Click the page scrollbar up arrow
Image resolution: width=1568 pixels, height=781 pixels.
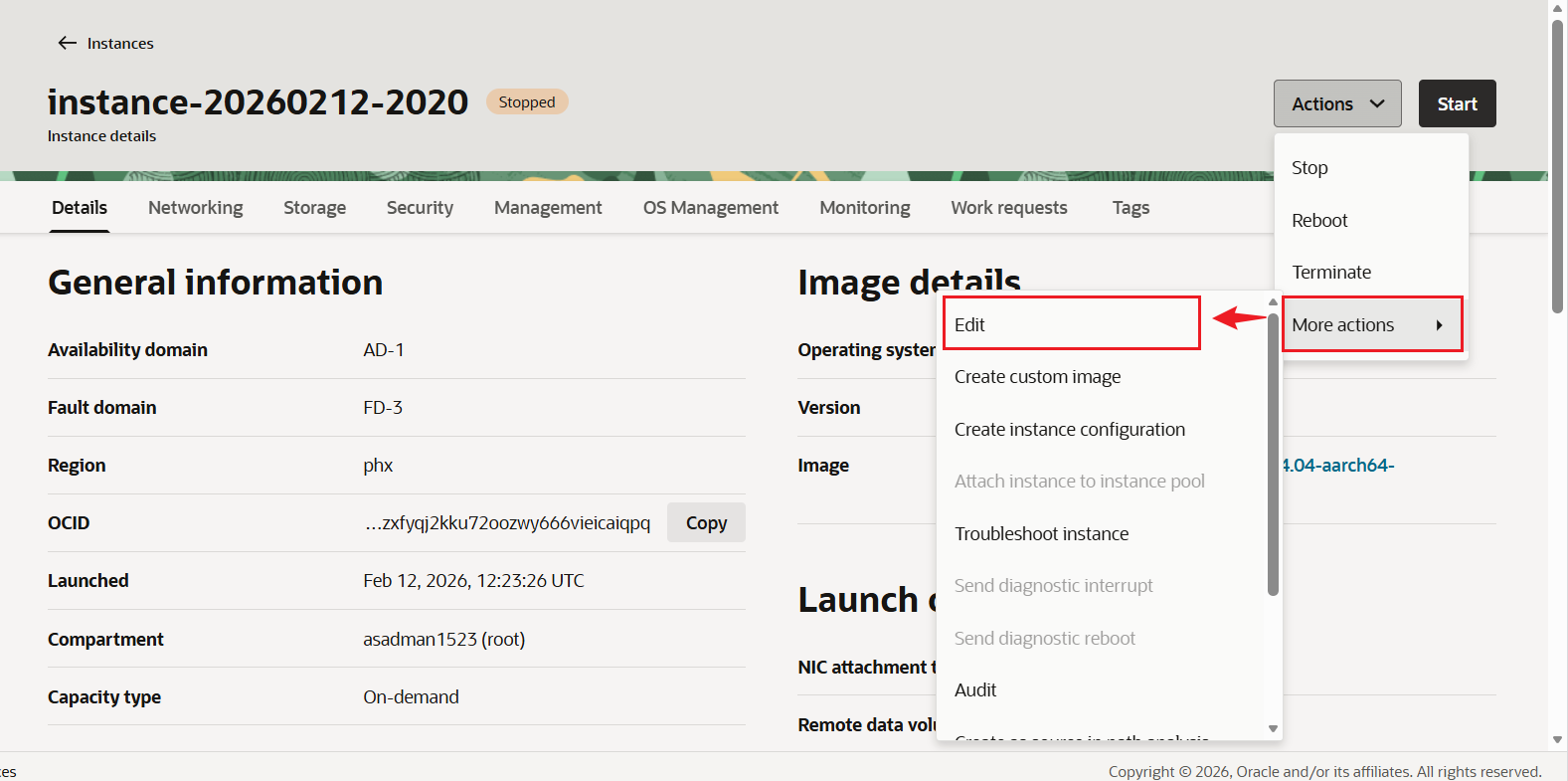(x=1558, y=8)
